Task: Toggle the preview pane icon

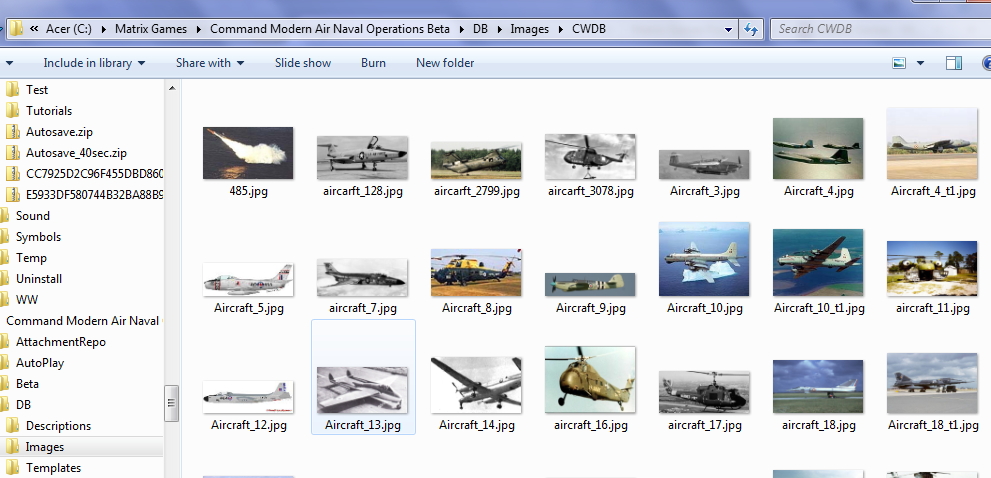Action: 954,63
